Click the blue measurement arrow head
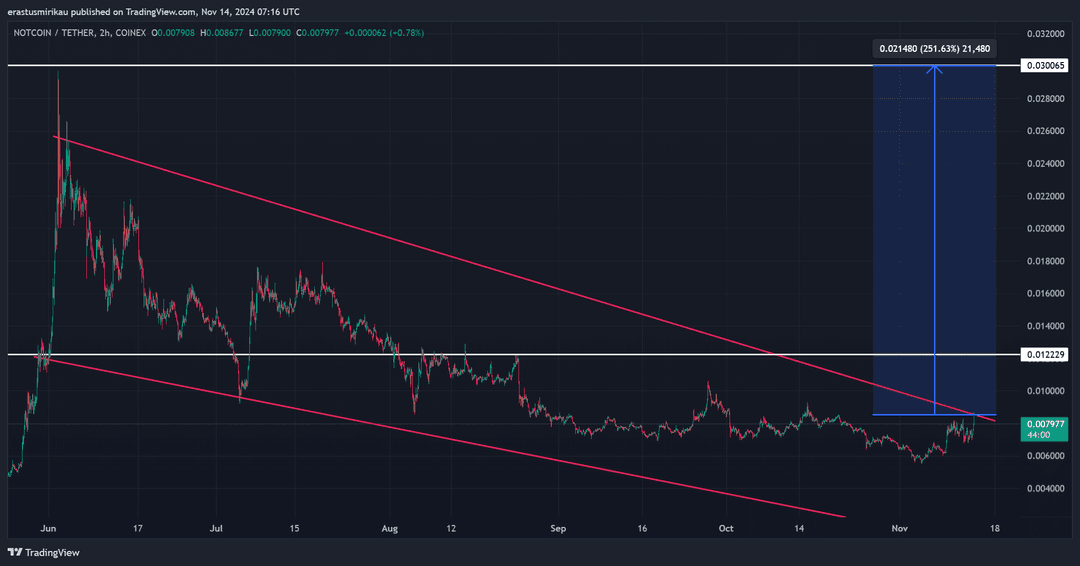 coord(934,69)
